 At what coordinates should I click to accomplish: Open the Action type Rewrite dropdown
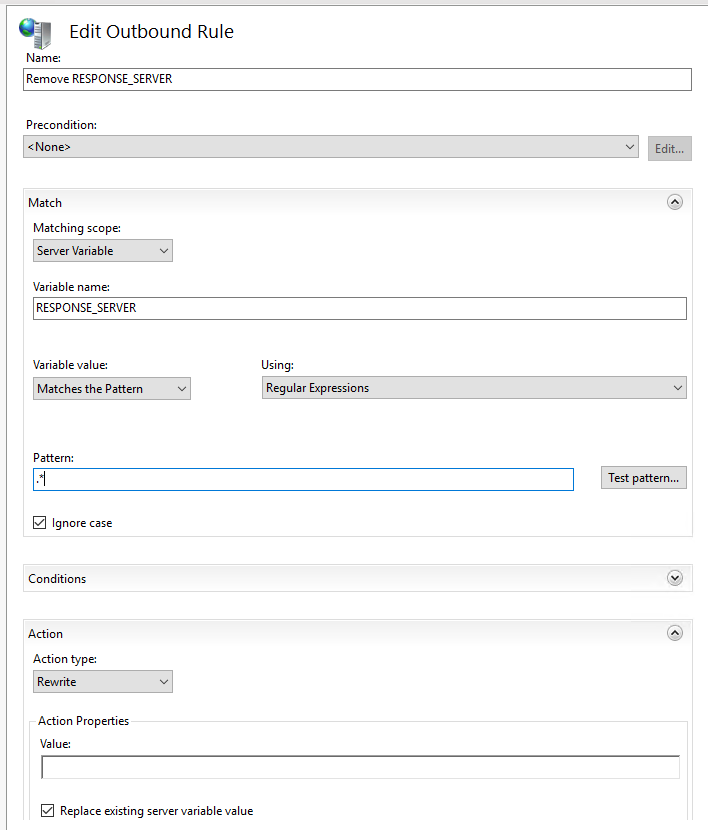tap(103, 681)
